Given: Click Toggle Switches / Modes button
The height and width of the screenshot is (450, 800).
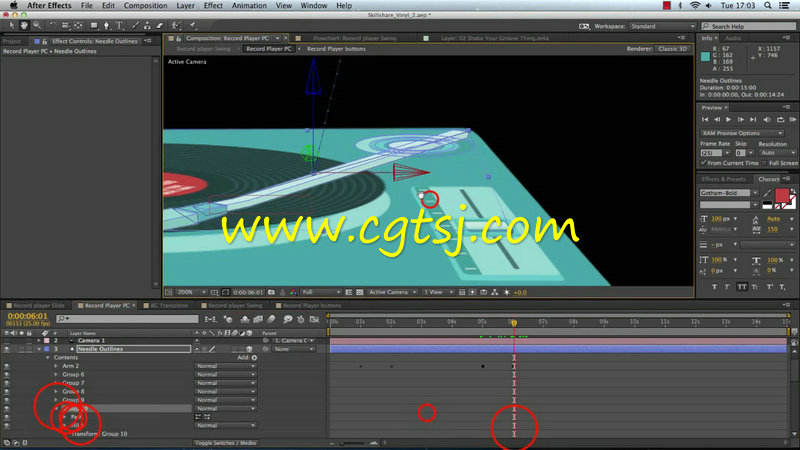Looking at the screenshot, I should [x=225, y=443].
